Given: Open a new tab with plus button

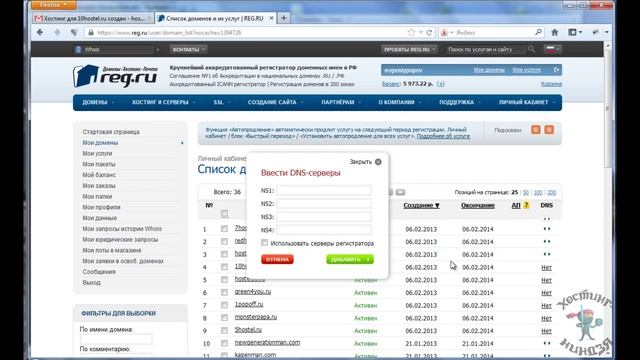Looking at the screenshot, I should click(x=284, y=18).
